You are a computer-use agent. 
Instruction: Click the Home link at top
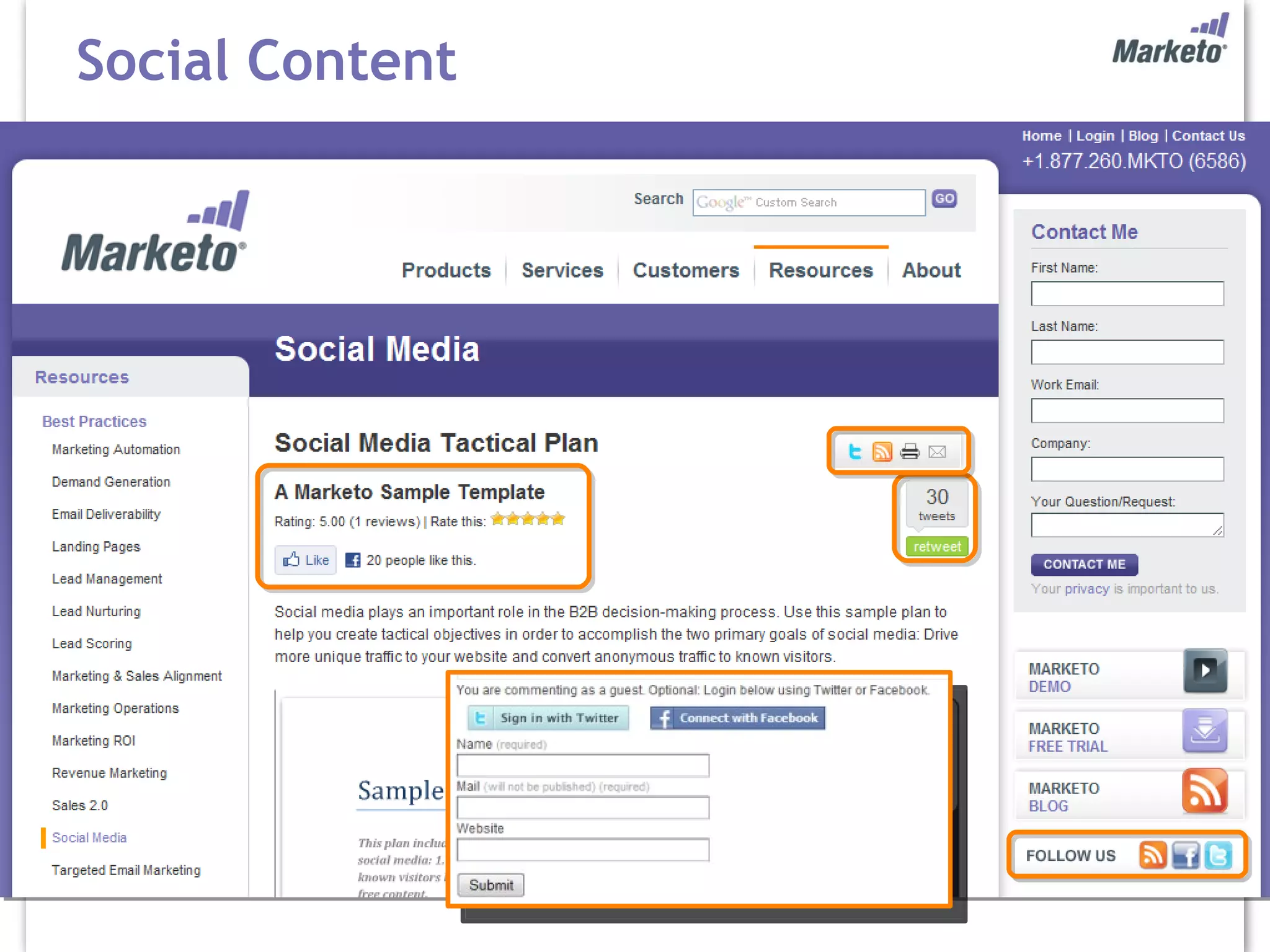[x=1041, y=136]
